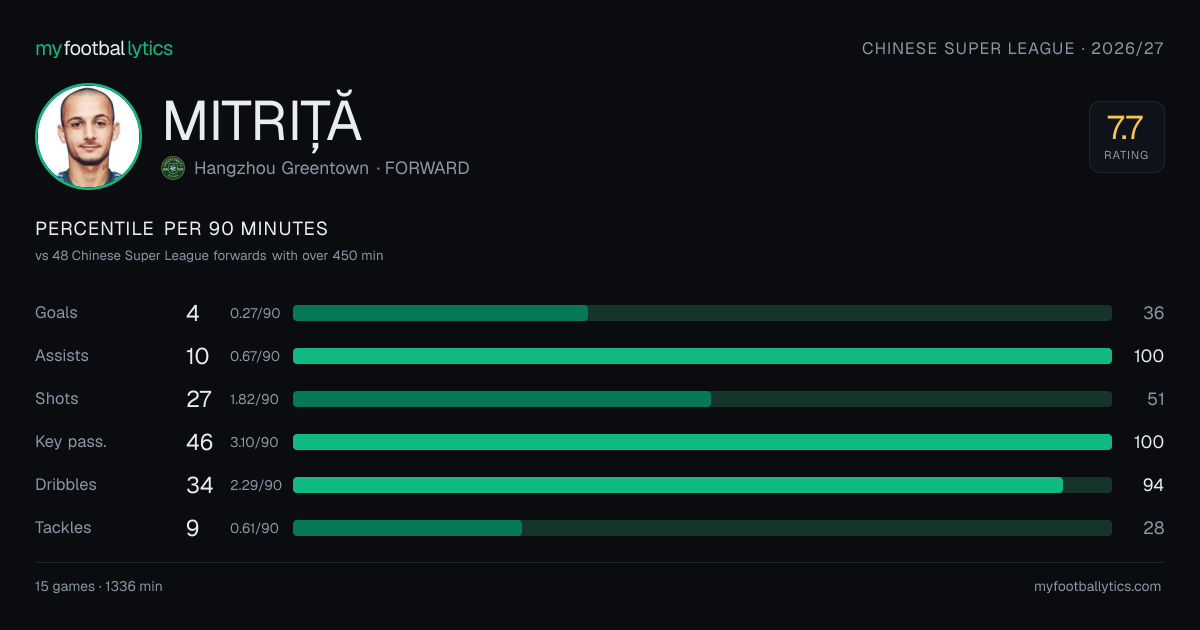Click the Hangzhou Greentown club crest icon
This screenshot has height=630, width=1200.
[173, 168]
